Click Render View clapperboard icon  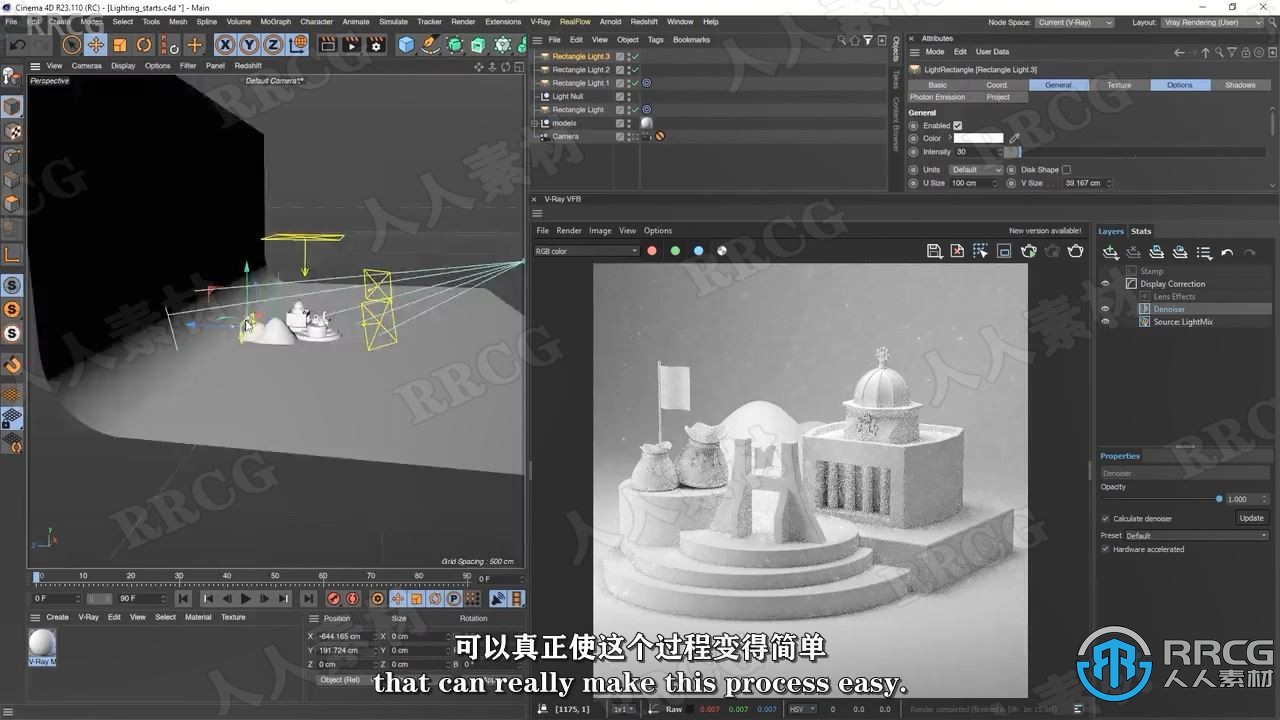[x=328, y=45]
